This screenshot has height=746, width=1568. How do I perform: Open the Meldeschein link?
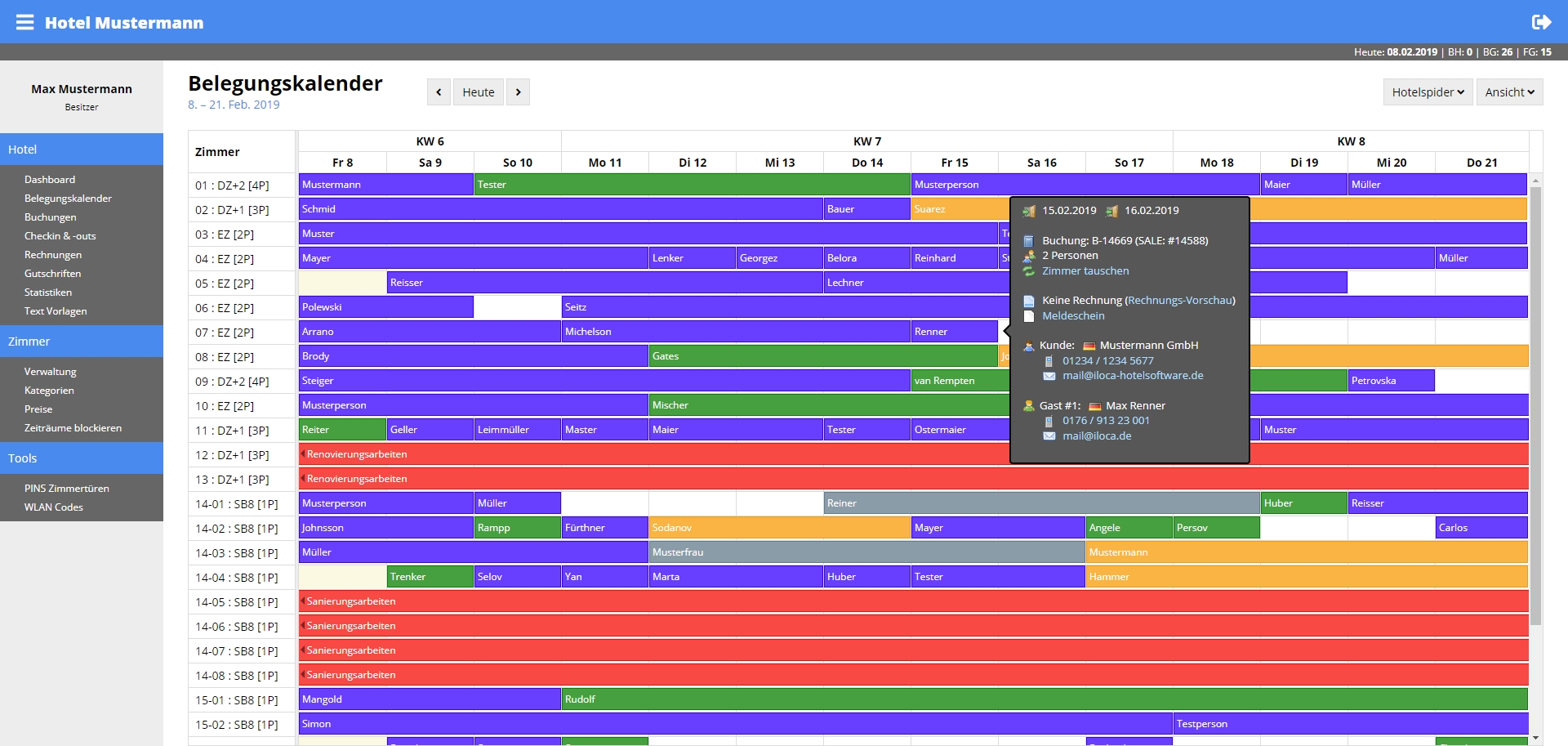(1073, 316)
